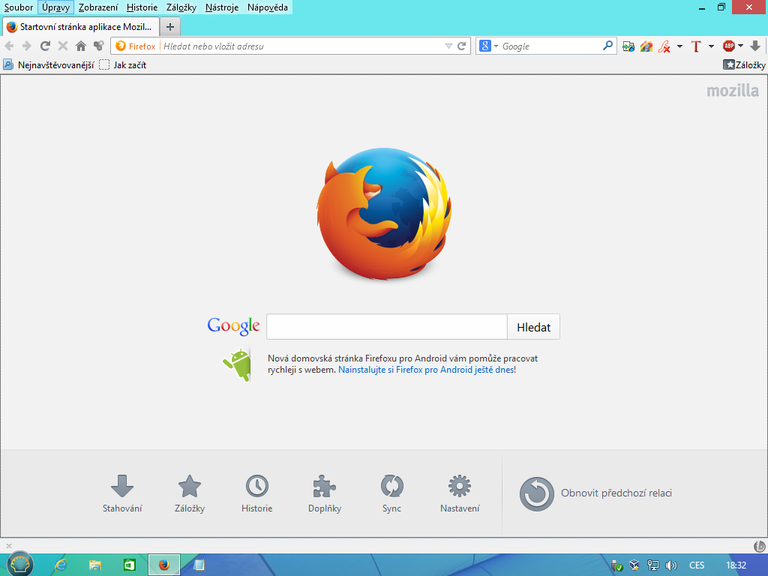Click the volume speaker tray icon
Viewport: 768px width, 576px height.
[671, 566]
